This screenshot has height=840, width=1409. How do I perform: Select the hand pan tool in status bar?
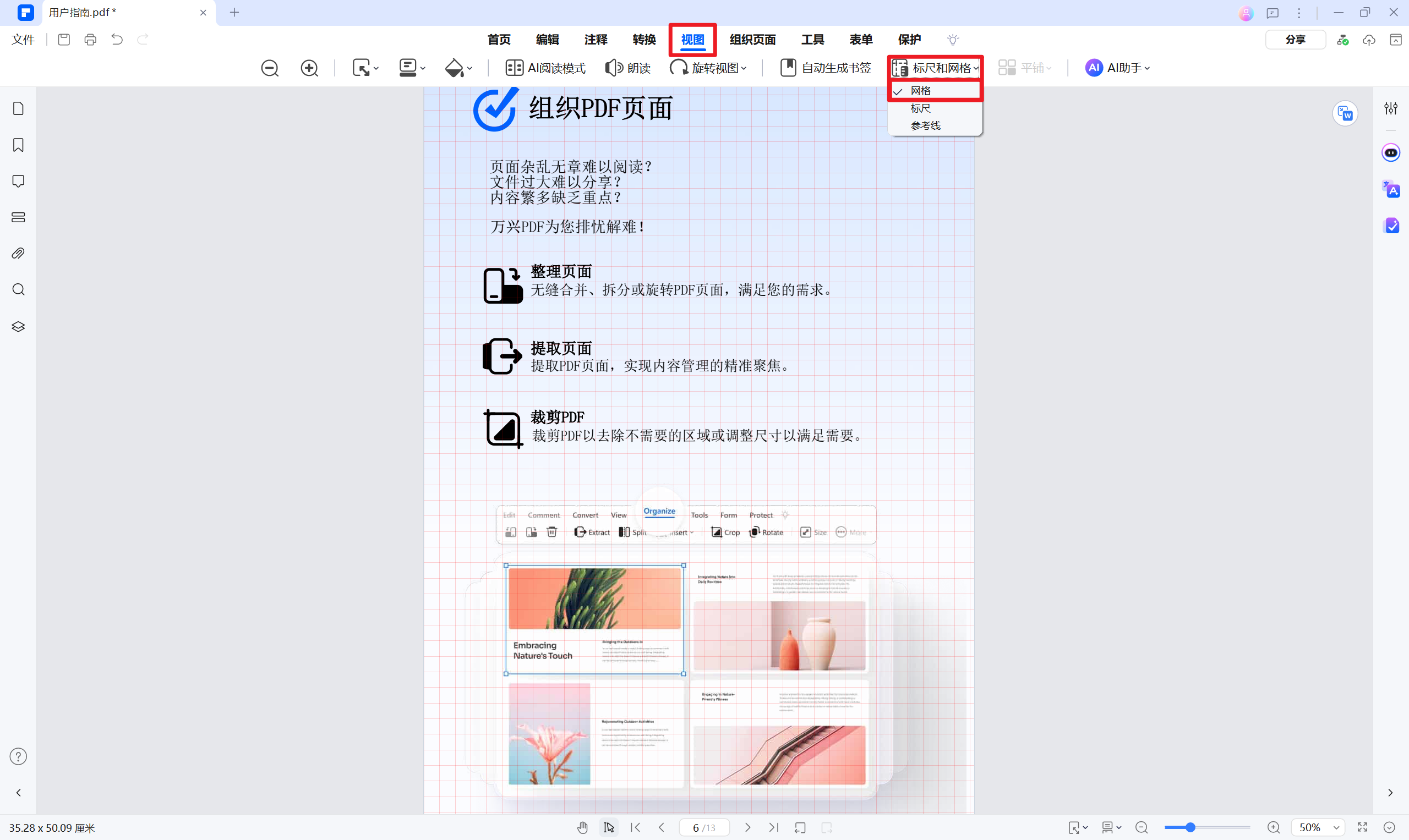pos(582,827)
